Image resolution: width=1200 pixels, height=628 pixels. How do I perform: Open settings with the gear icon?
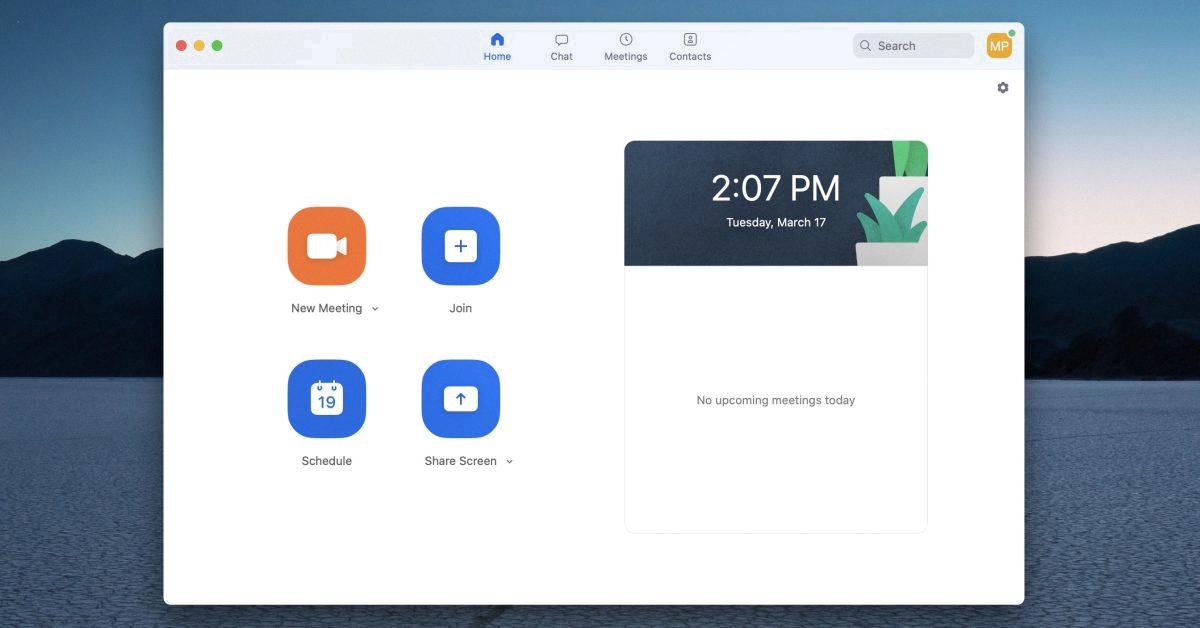pos(1003,88)
